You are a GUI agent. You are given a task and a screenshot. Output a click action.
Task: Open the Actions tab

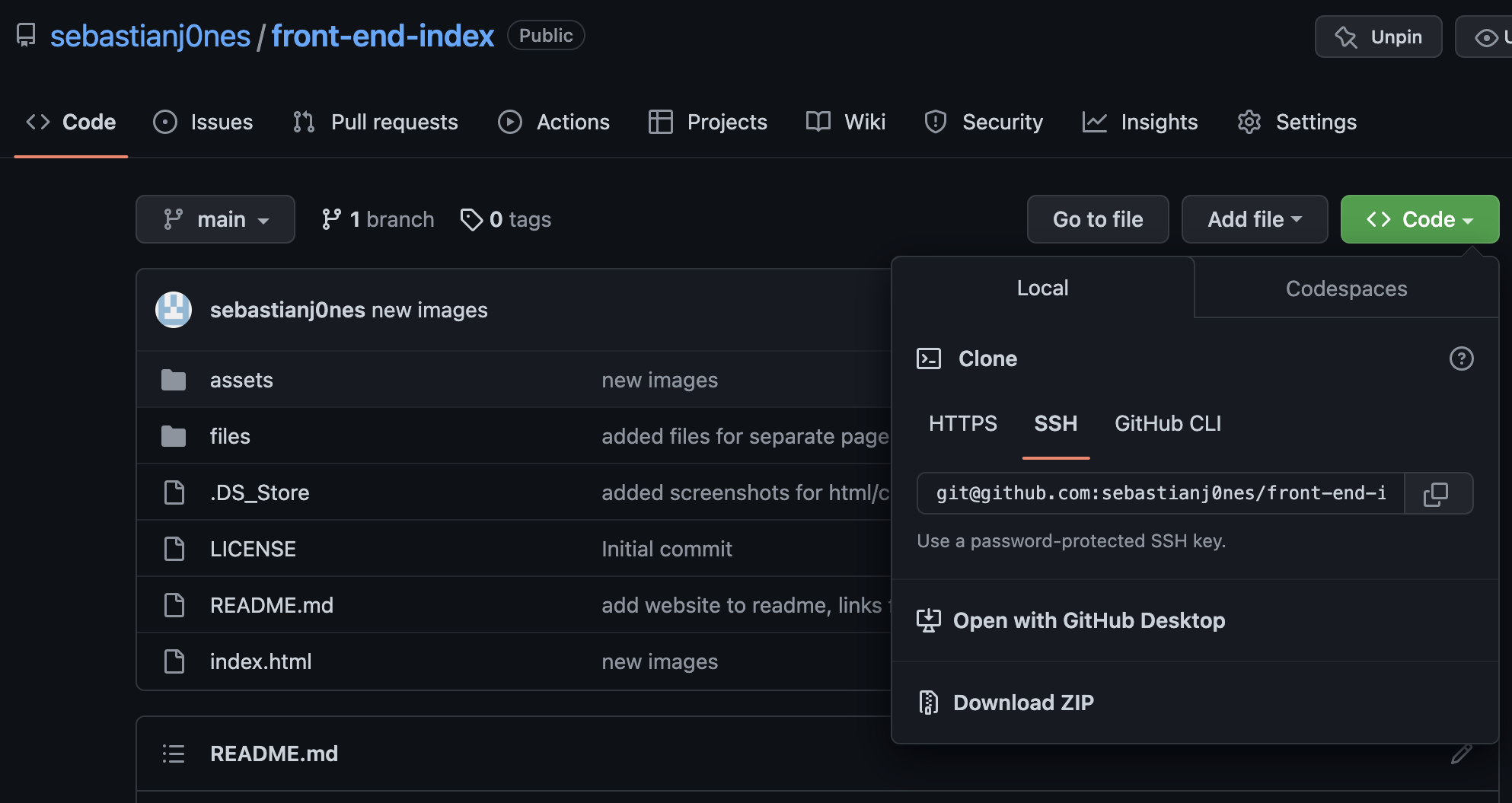553,122
